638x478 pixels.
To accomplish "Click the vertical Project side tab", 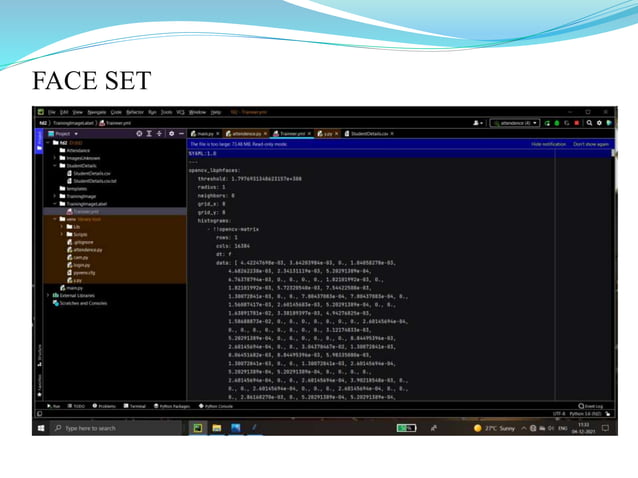I will [x=39, y=140].
